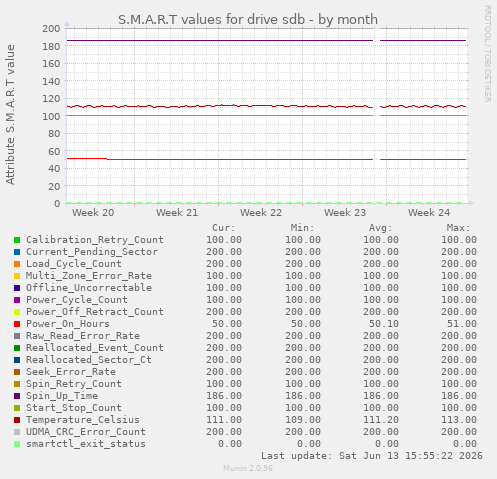The image size is (497, 479).
Task: Click the Min: column header
Action: [x=302, y=228]
